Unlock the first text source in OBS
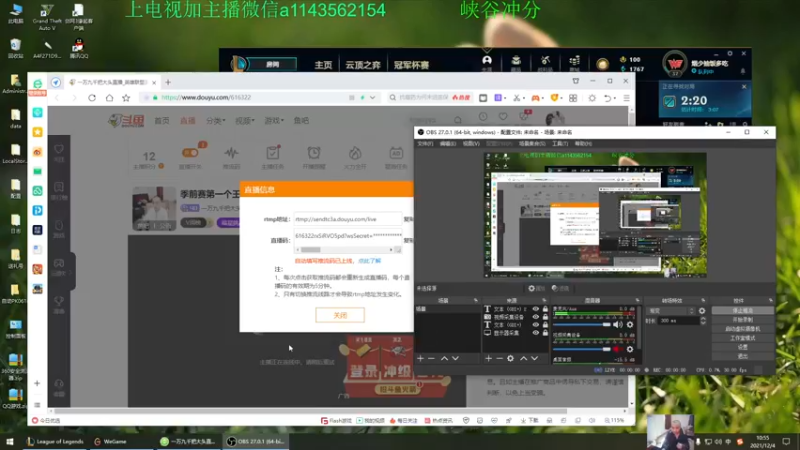The height and width of the screenshot is (450, 800). pyautogui.click(x=545, y=309)
